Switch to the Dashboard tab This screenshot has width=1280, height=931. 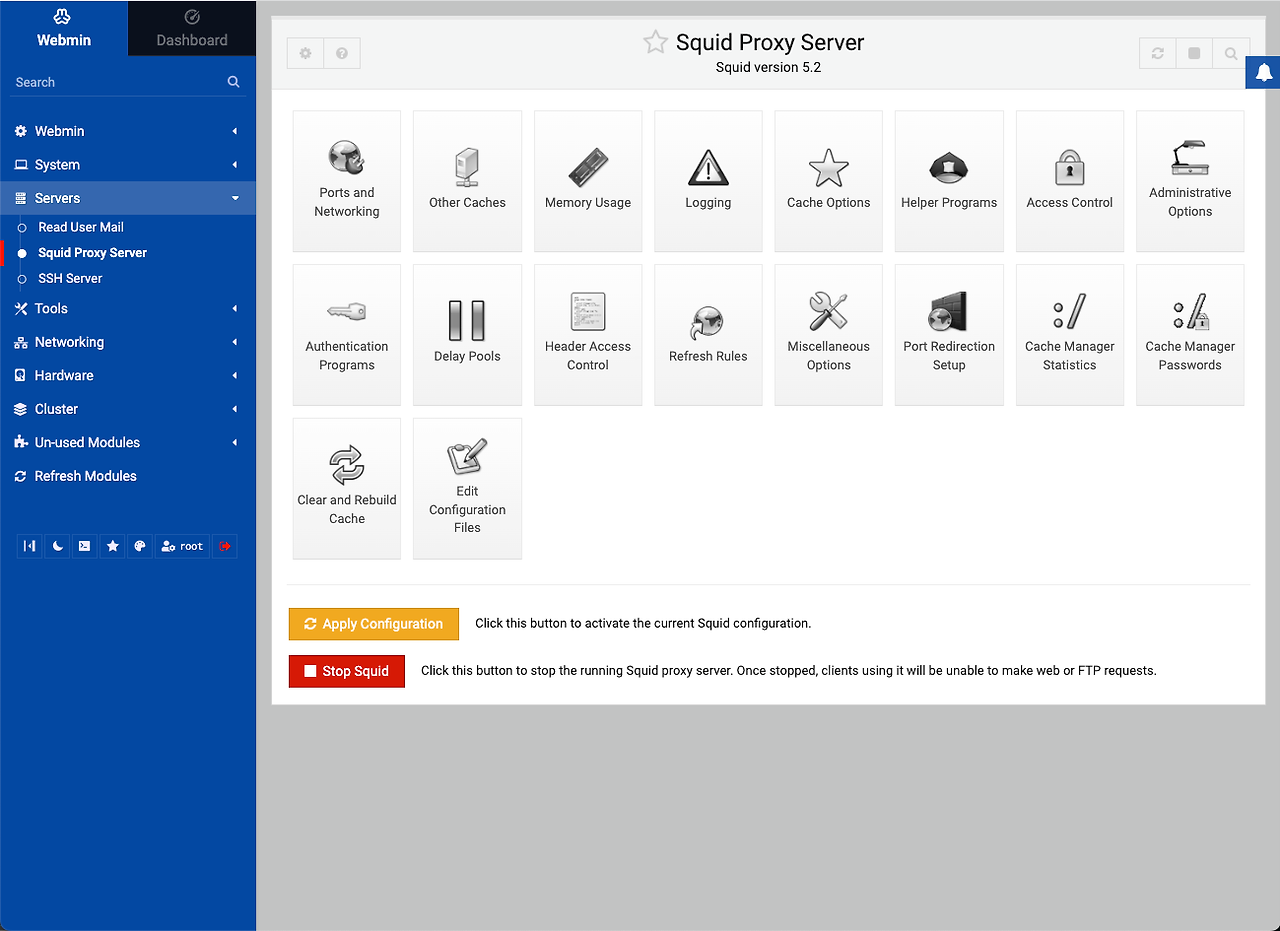point(192,28)
